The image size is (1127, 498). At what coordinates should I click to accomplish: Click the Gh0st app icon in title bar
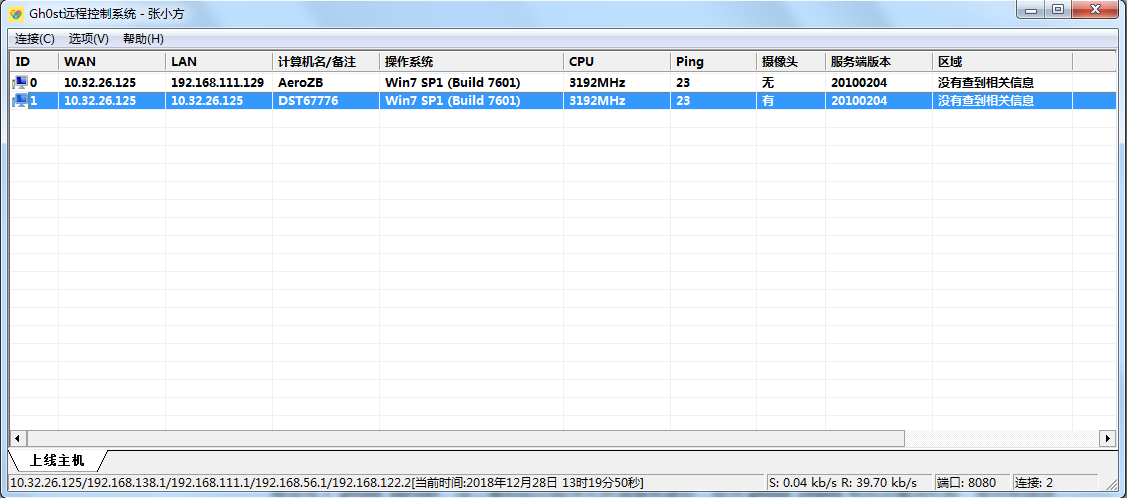[x=17, y=14]
